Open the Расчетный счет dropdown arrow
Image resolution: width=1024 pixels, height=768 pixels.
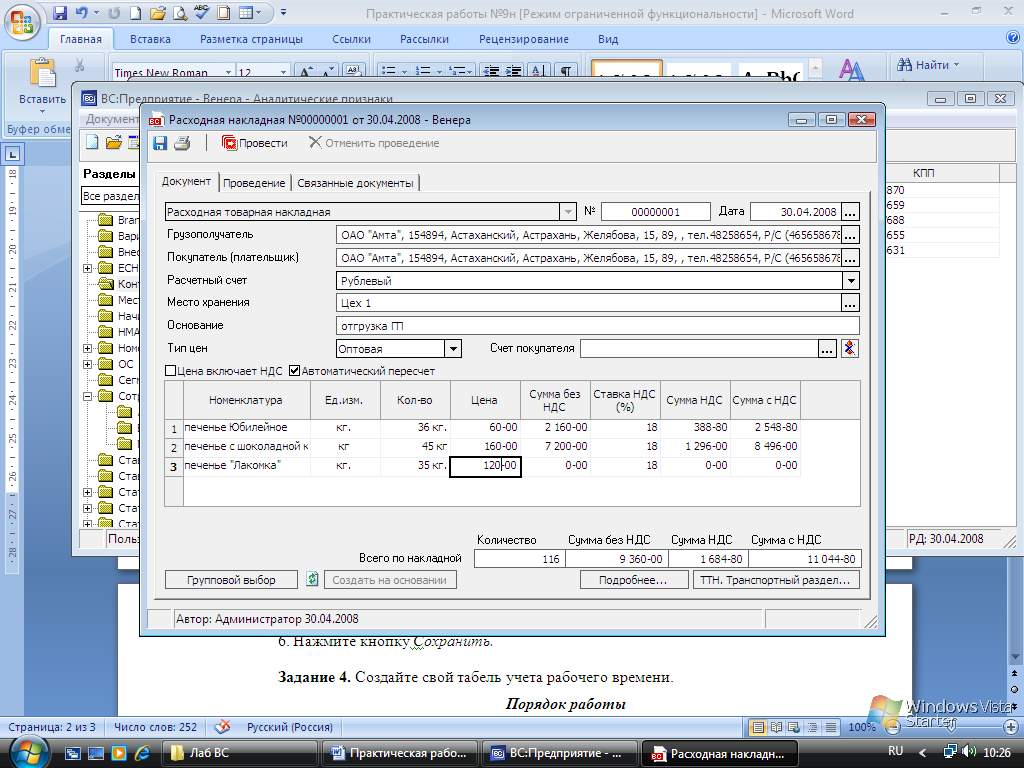(x=850, y=281)
